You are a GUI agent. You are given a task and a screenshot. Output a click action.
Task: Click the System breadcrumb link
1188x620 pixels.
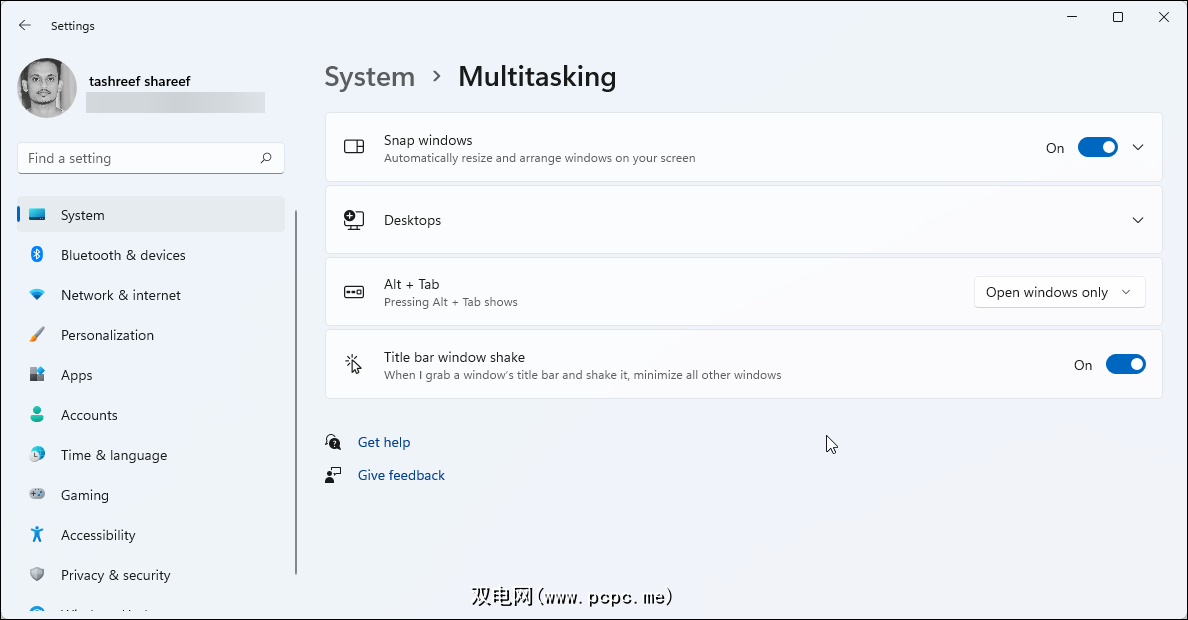click(369, 77)
